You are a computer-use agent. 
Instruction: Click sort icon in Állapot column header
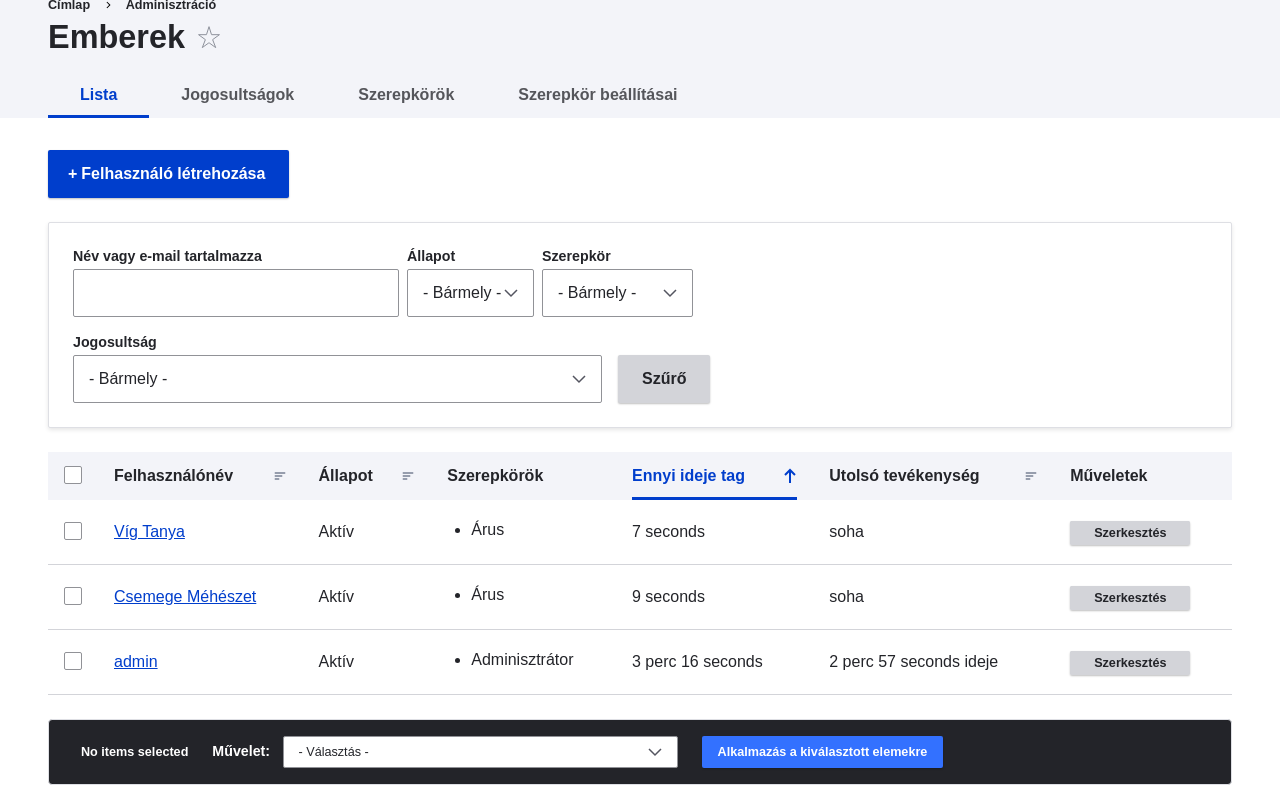[x=408, y=476]
